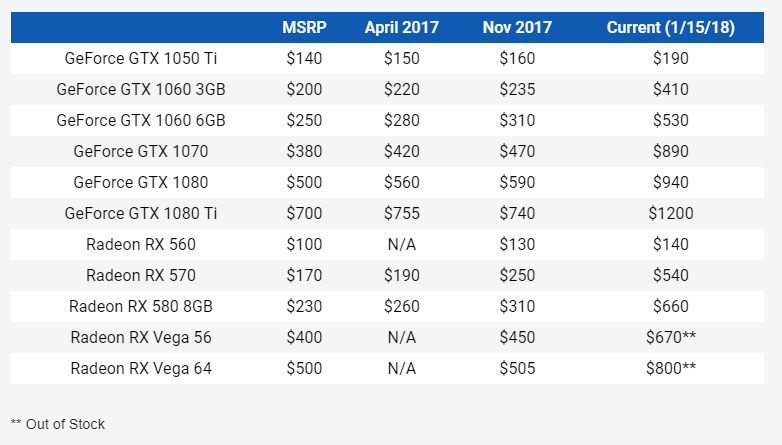Viewport: 782px width, 445px height.
Task: Click the $670** Vega 56 price
Action: (x=670, y=337)
